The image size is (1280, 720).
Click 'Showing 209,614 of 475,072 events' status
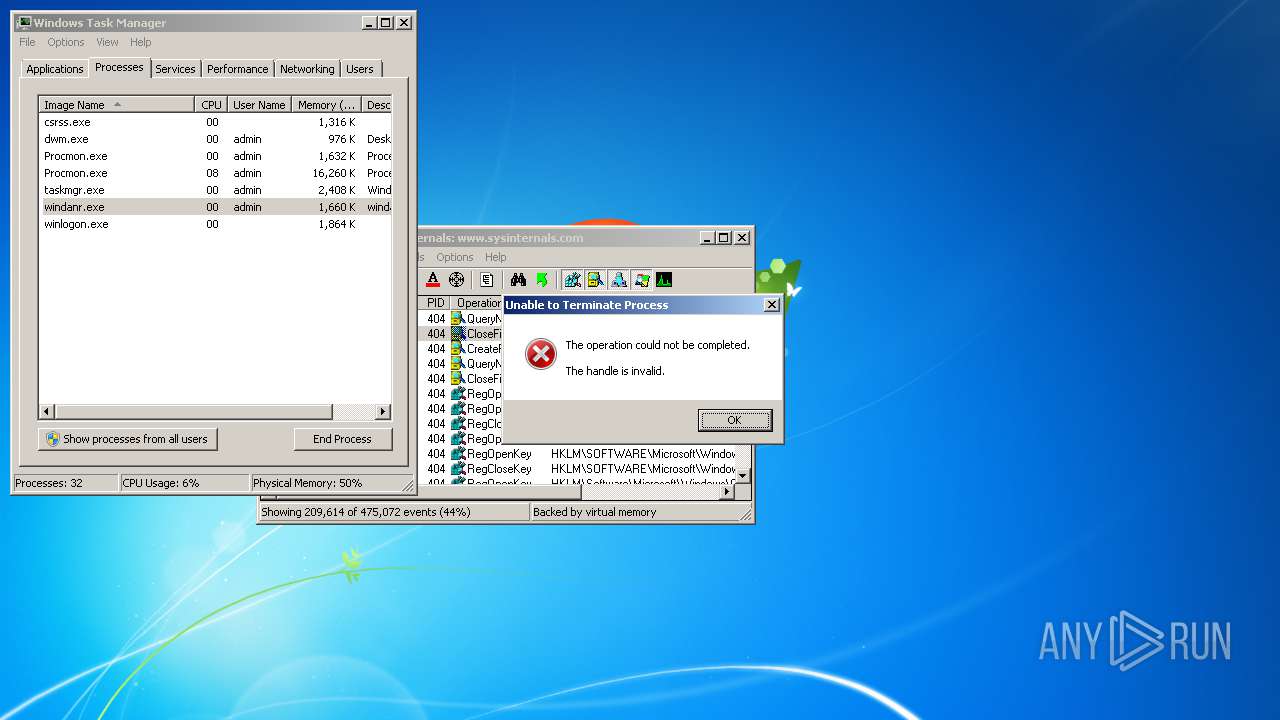click(x=366, y=512)
